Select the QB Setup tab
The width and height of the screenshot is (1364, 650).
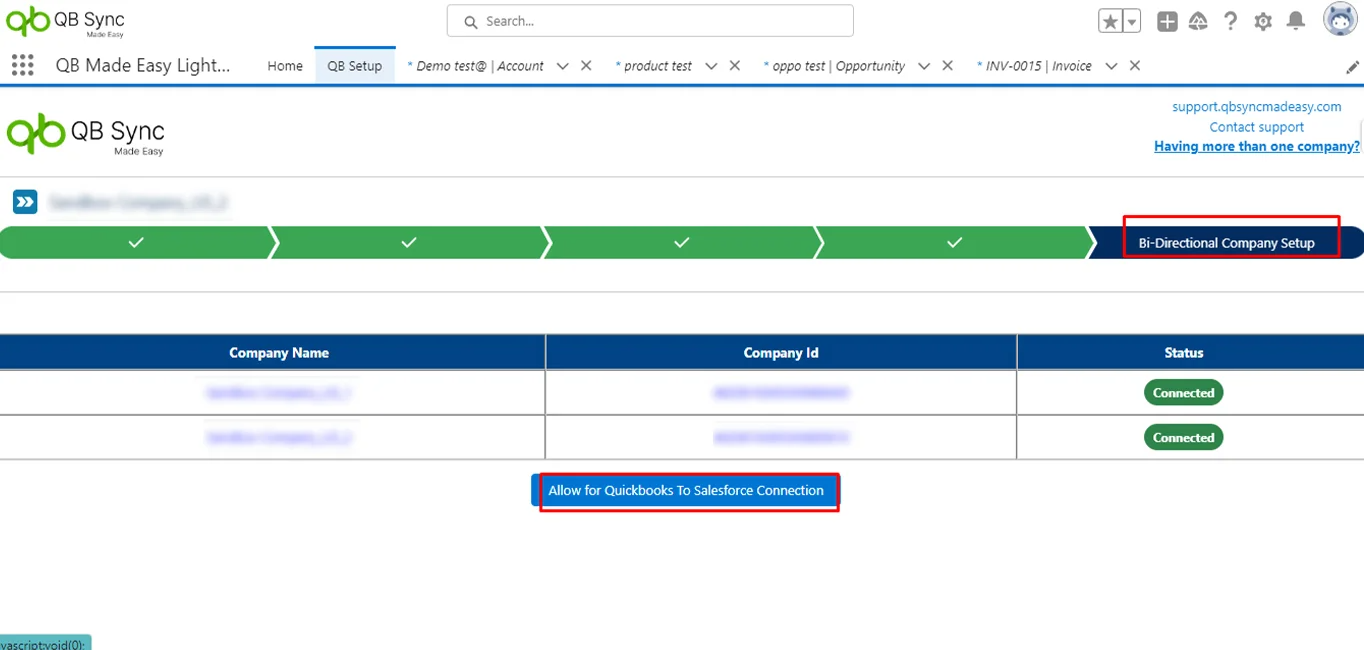[355, 66]
